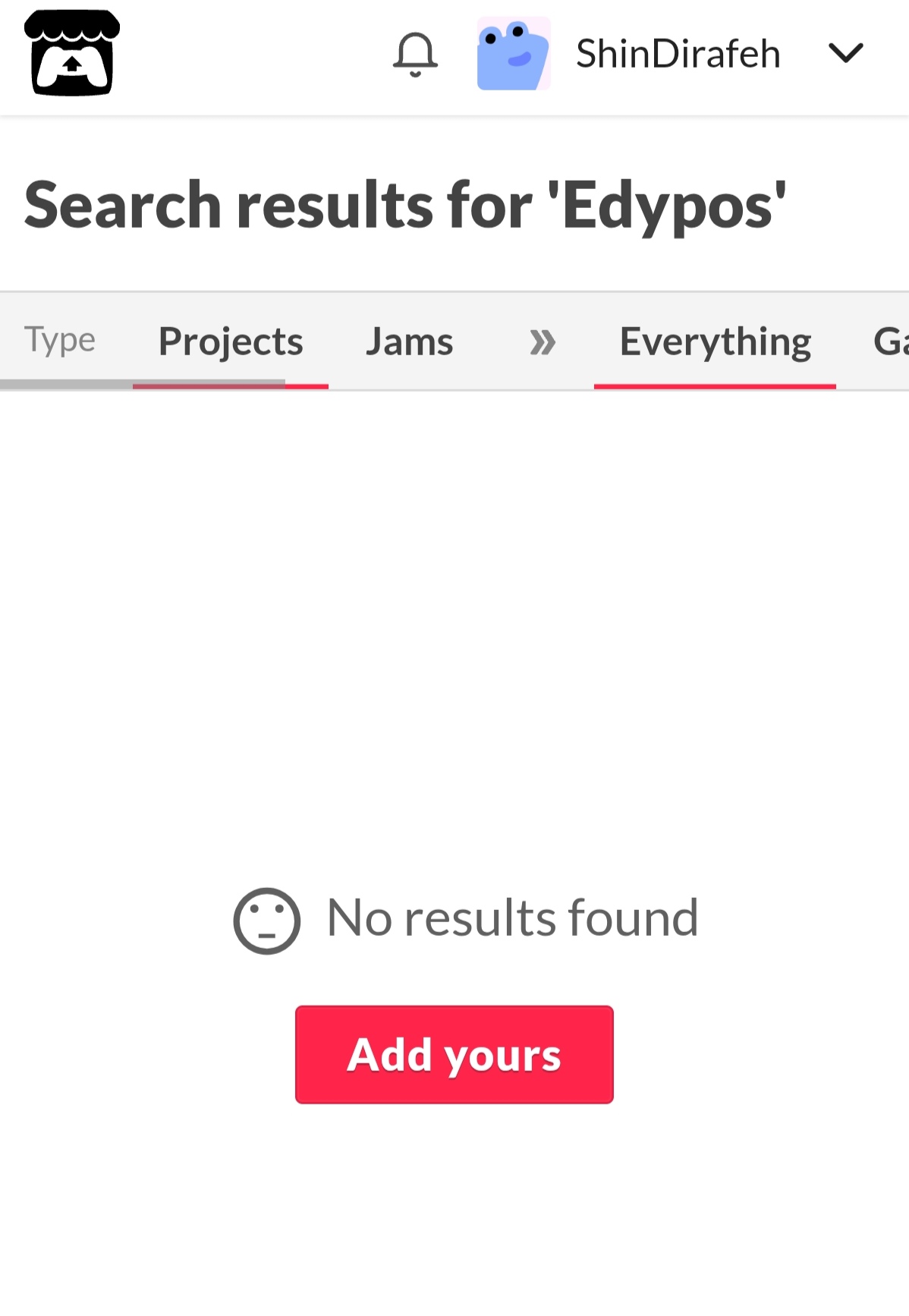The width and height of the screenshot is (909, 1316).
Task: Open the ShinDirafeh username link
Action: coord(678,54)
